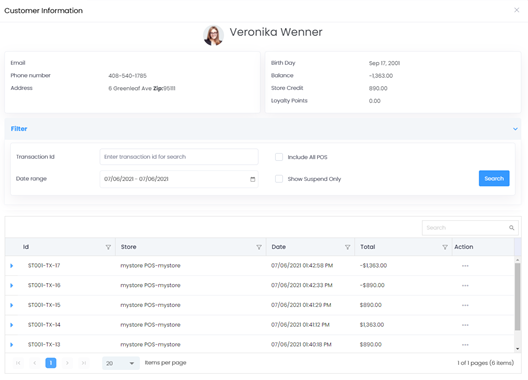The image size is (528, 380).
Task: Select the Store Credit value 890.00
Action: tap(378, 88)
